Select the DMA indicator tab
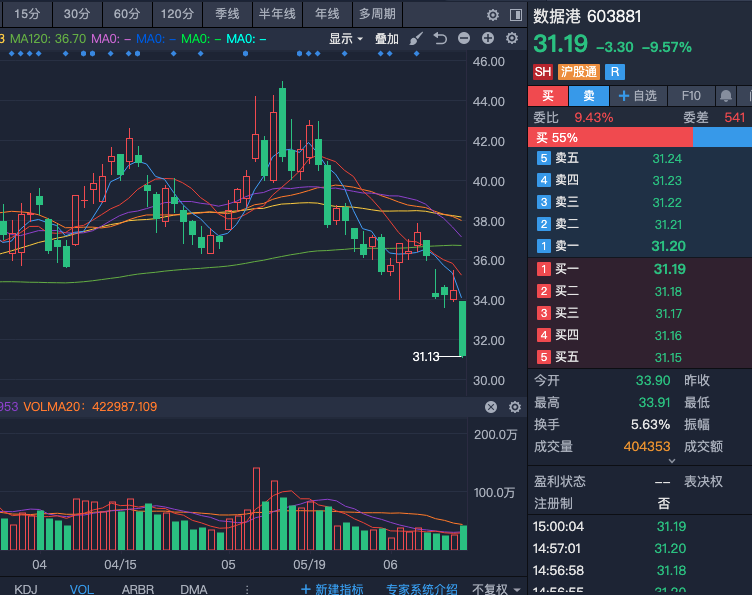Screen dimensions: 752x595 (x=194, y=589)
